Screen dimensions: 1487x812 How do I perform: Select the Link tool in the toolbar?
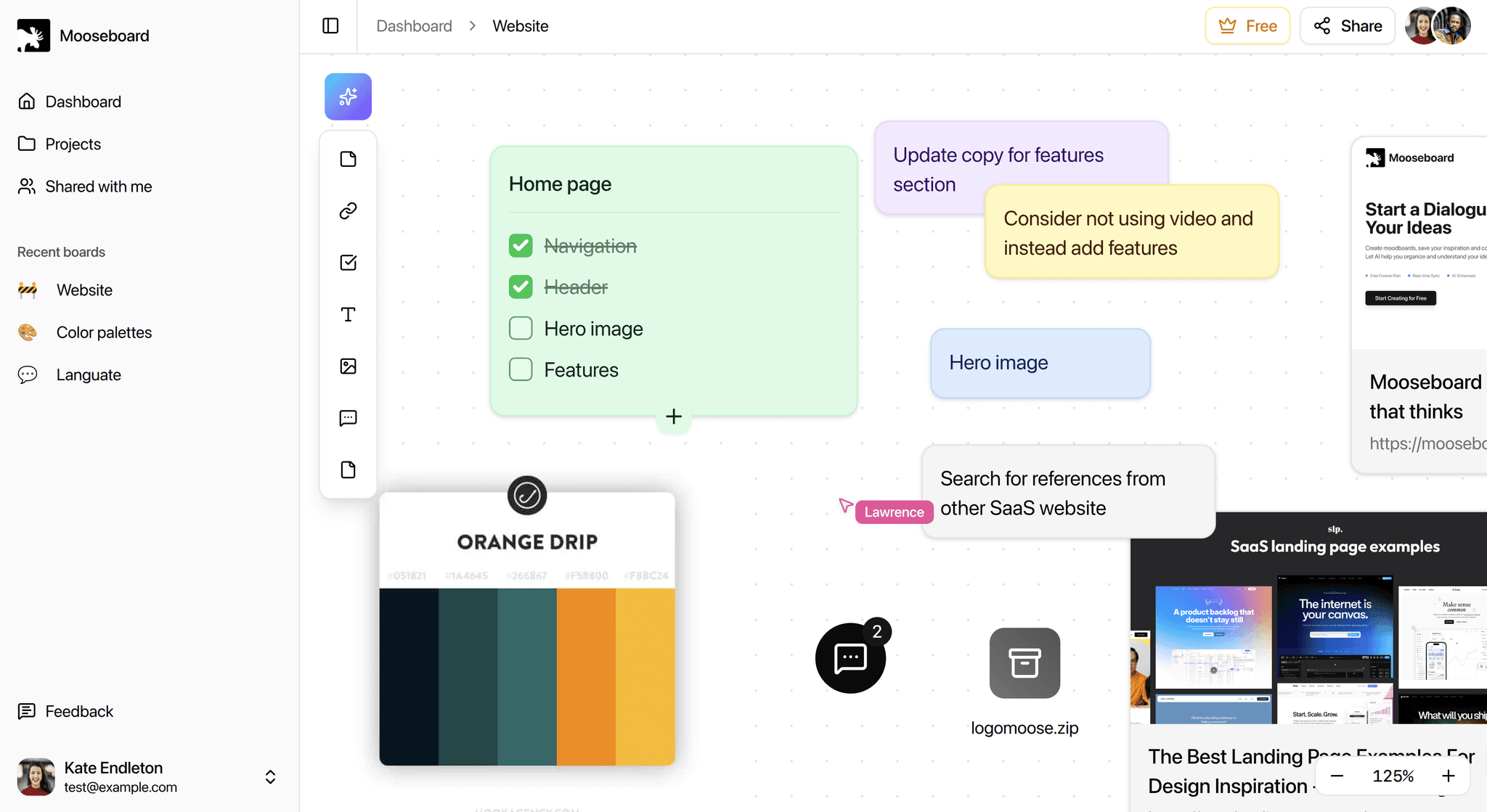(348, 210)
